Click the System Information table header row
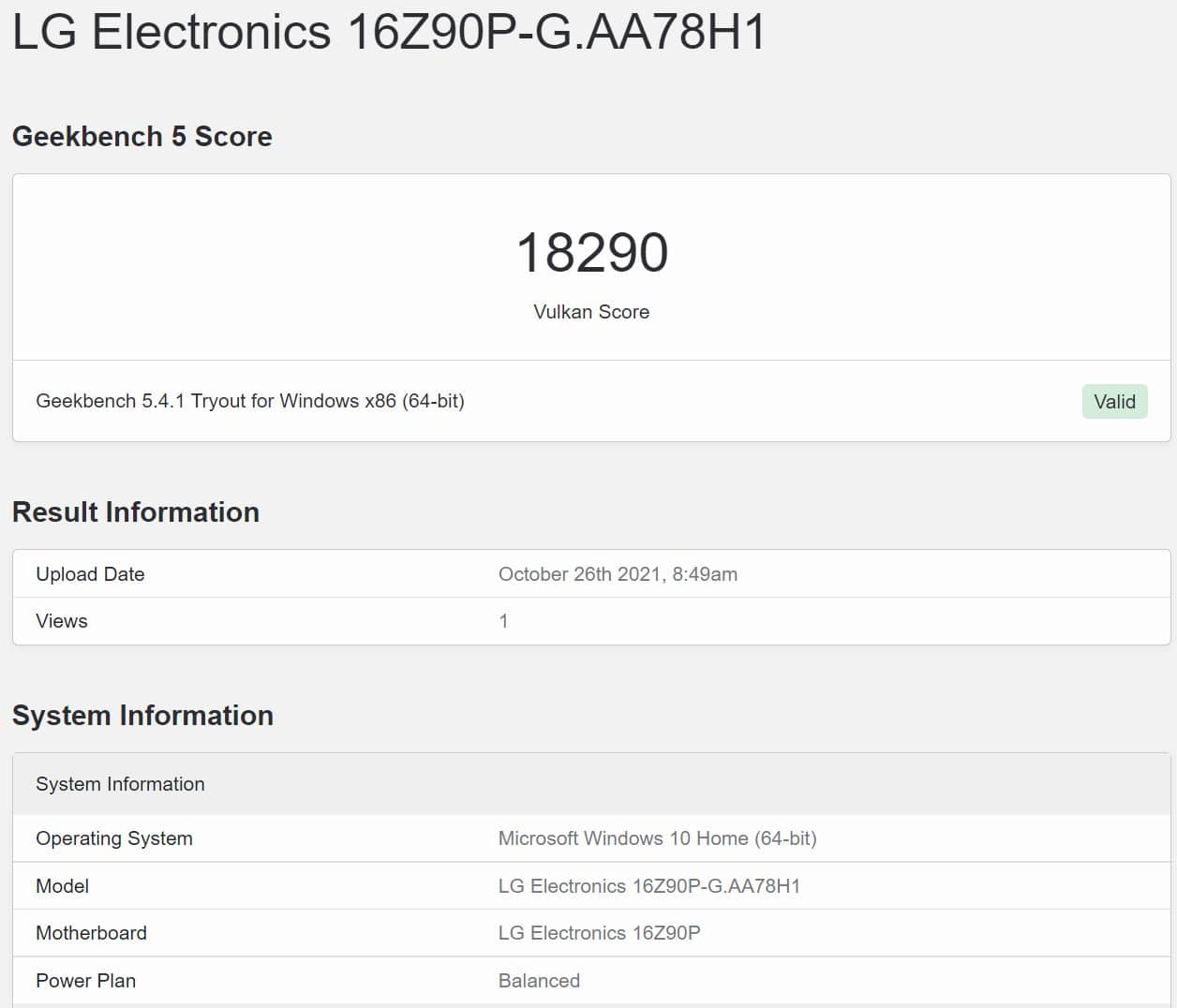This screenshot has width=1177, height=1008. tap(591, 784)
